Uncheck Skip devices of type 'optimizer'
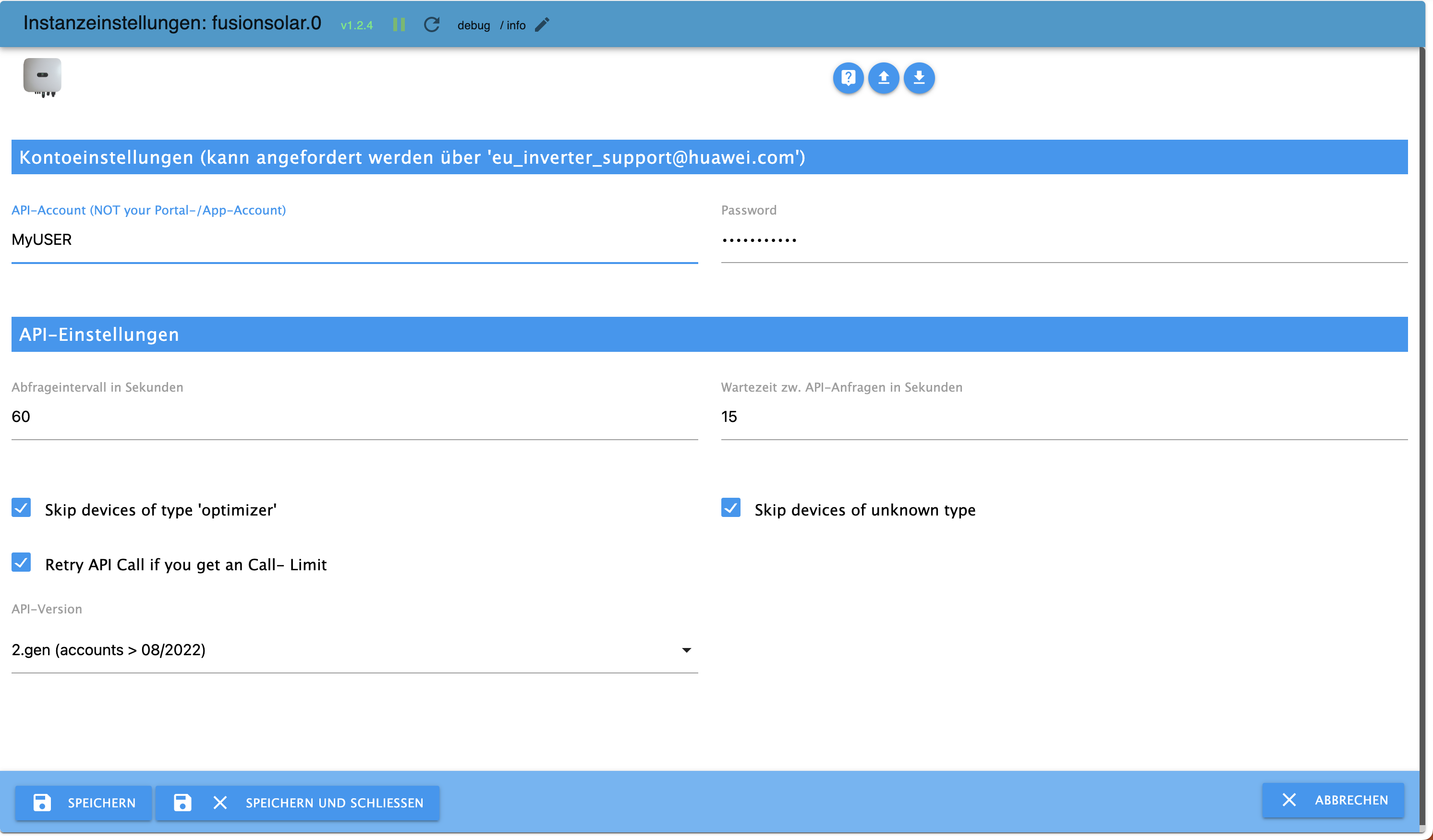This screenshot has height=840, width=1433. click(22, 507)
